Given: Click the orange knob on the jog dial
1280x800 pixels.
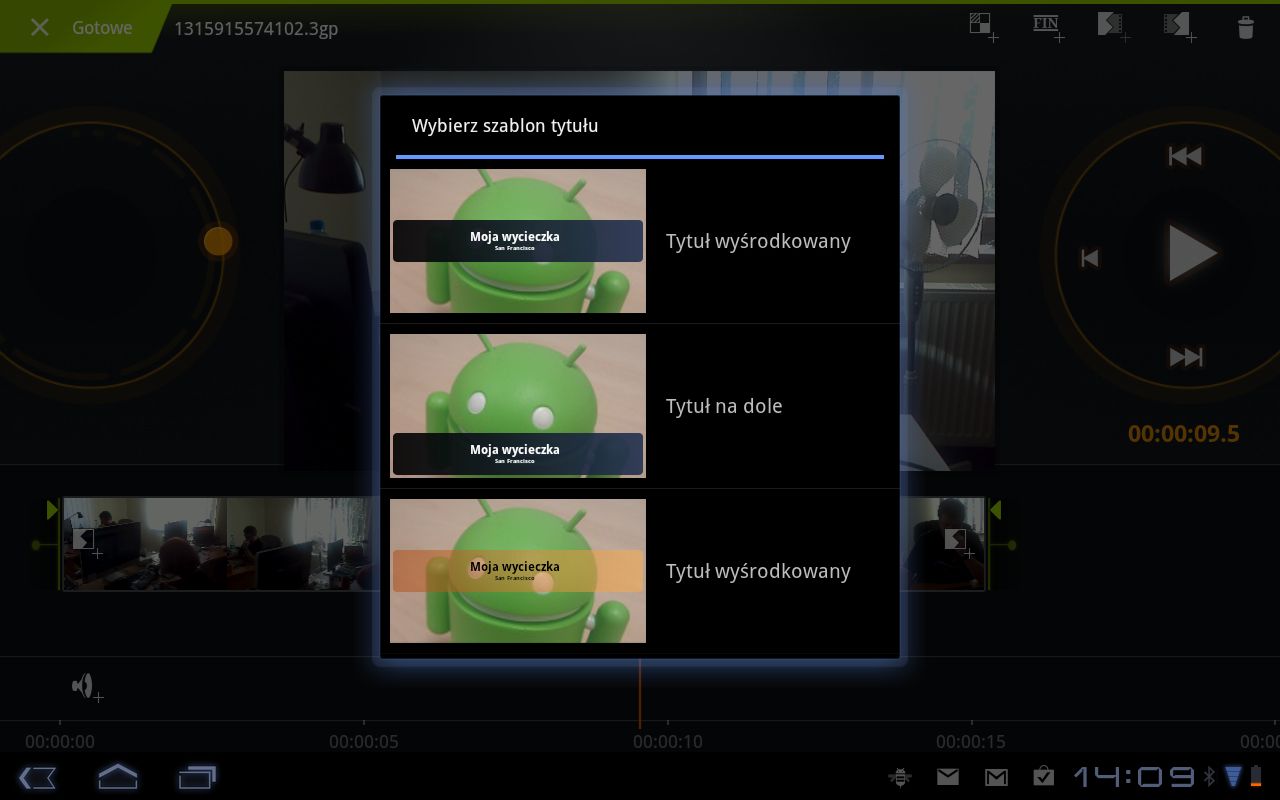Looking at the screenshot, I should (x=218, y=241).
